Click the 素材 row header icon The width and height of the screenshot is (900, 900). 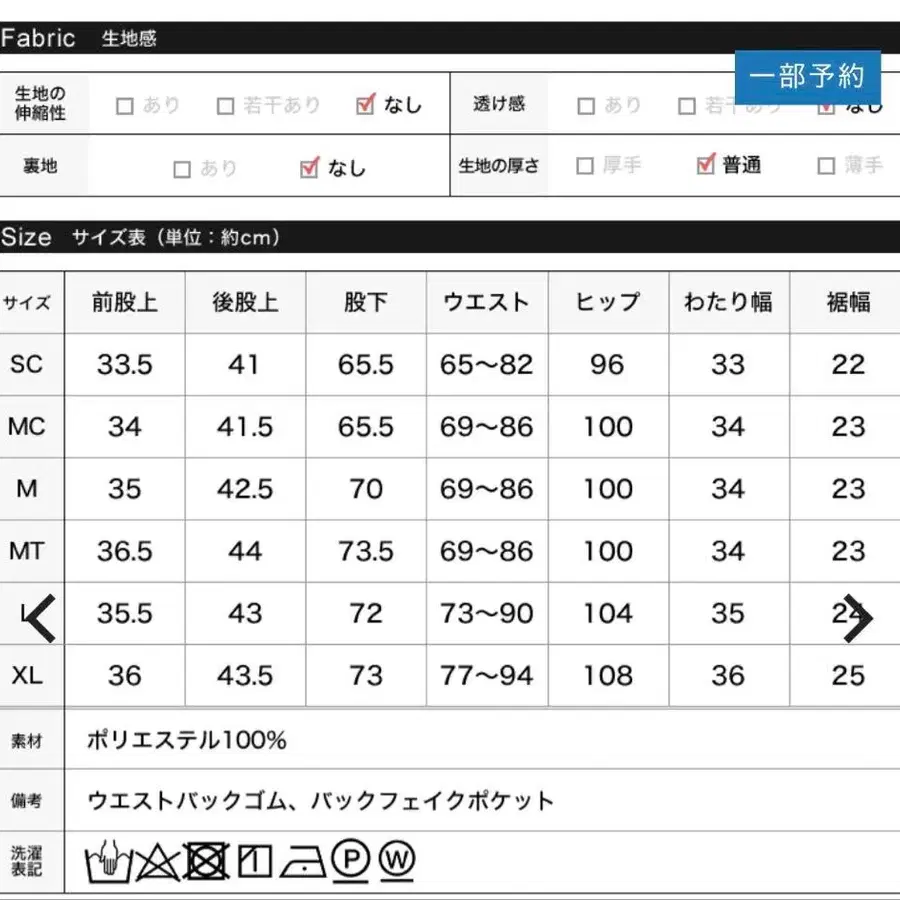tap(29, 741)
